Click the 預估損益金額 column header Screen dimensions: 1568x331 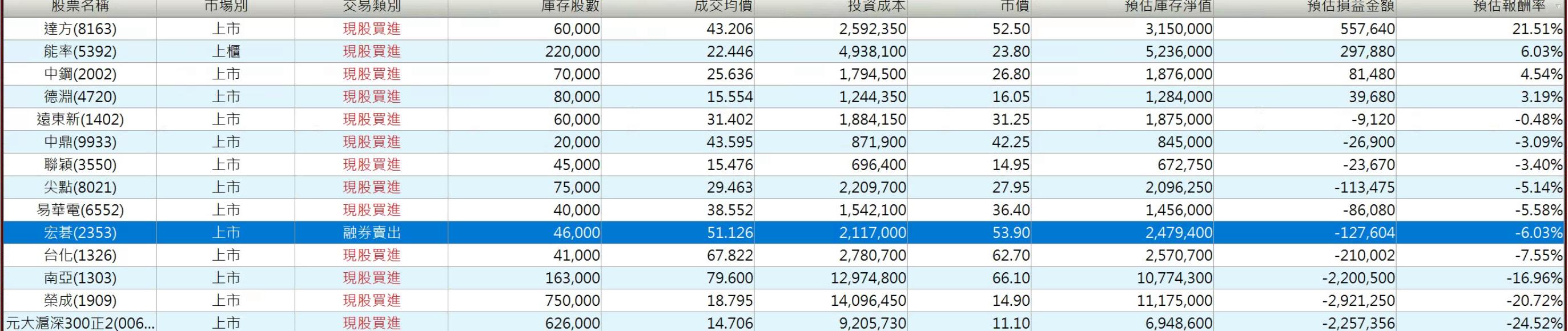1305,7
